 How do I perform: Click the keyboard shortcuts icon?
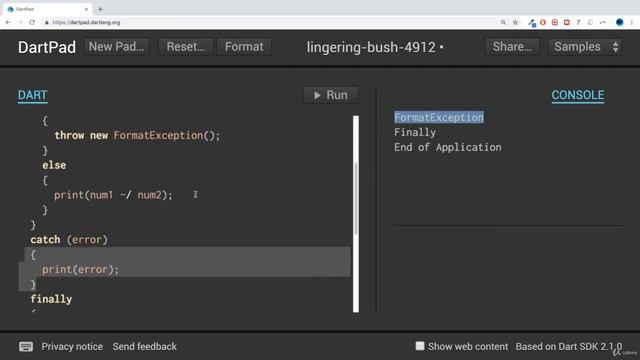click(x=26, y=347)
